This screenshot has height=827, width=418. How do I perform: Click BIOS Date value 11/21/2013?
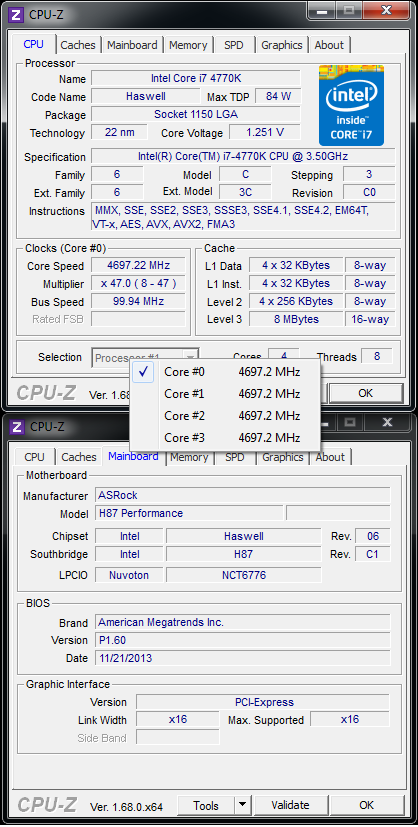243,658
